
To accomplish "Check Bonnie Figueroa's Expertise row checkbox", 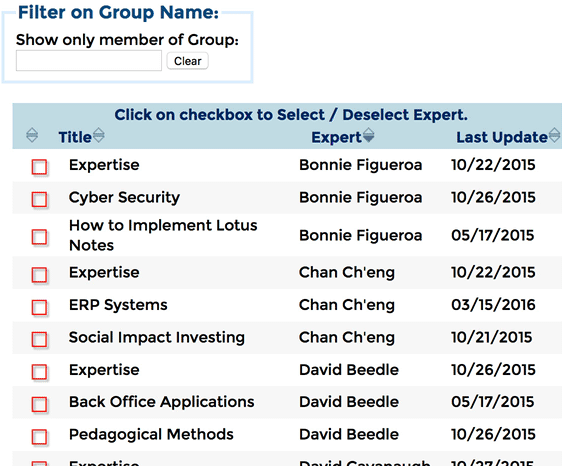I will click(x=39, y=167).
